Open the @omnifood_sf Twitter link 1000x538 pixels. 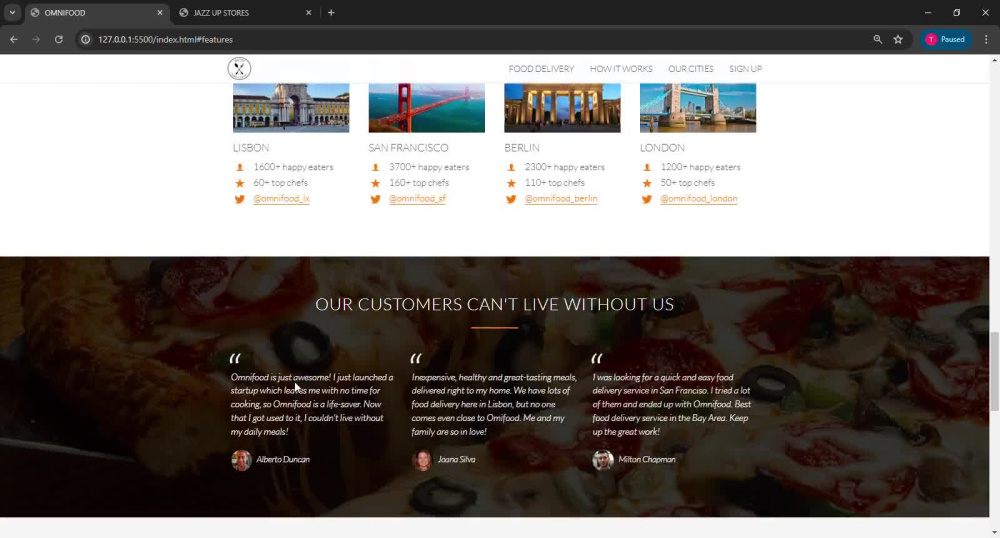[x=417, y=199]
